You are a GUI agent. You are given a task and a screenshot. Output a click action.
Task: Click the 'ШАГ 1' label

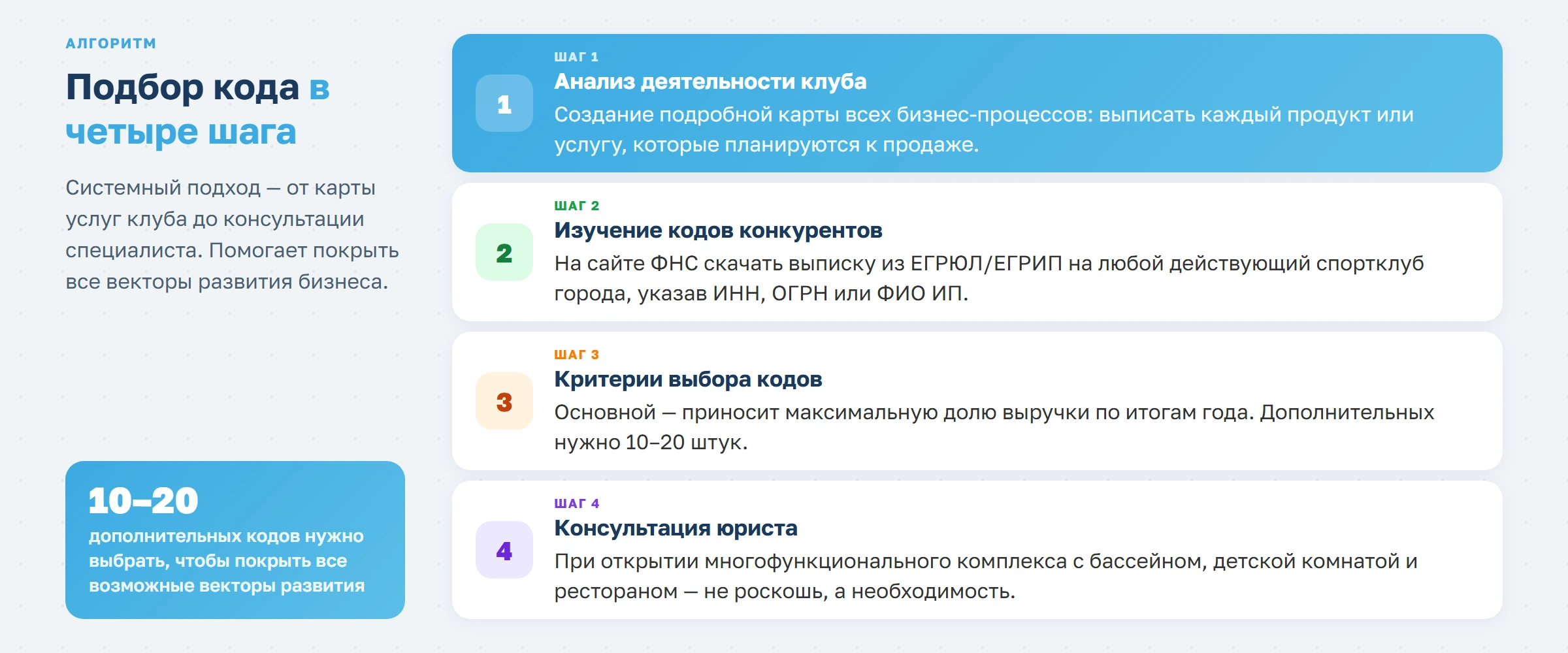[x=576, y=57]
